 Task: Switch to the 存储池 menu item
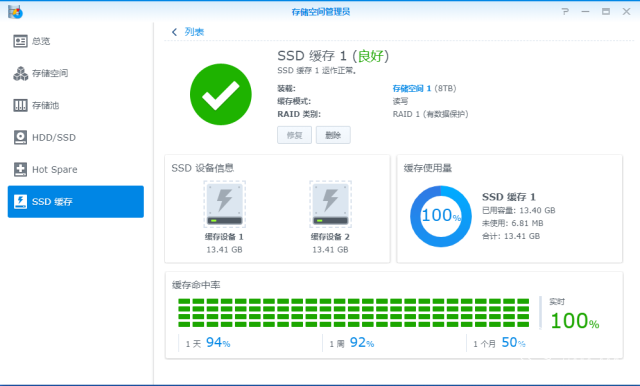[x=76, y=105]
